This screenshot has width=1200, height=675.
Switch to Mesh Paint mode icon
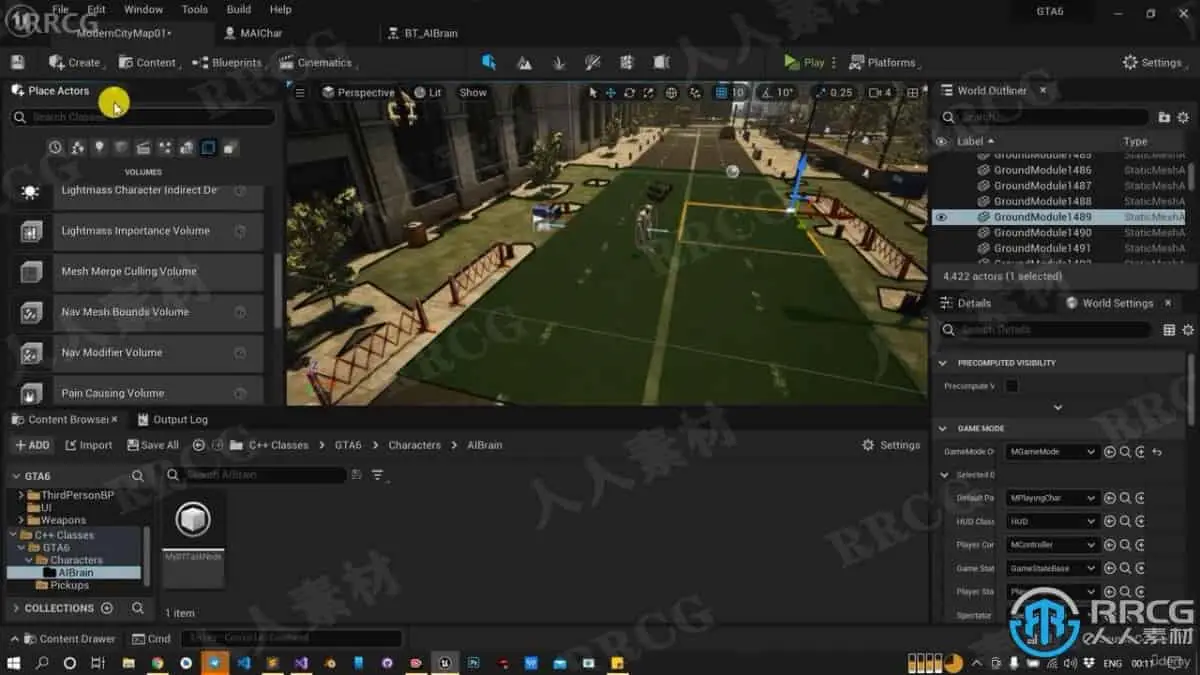593,62
